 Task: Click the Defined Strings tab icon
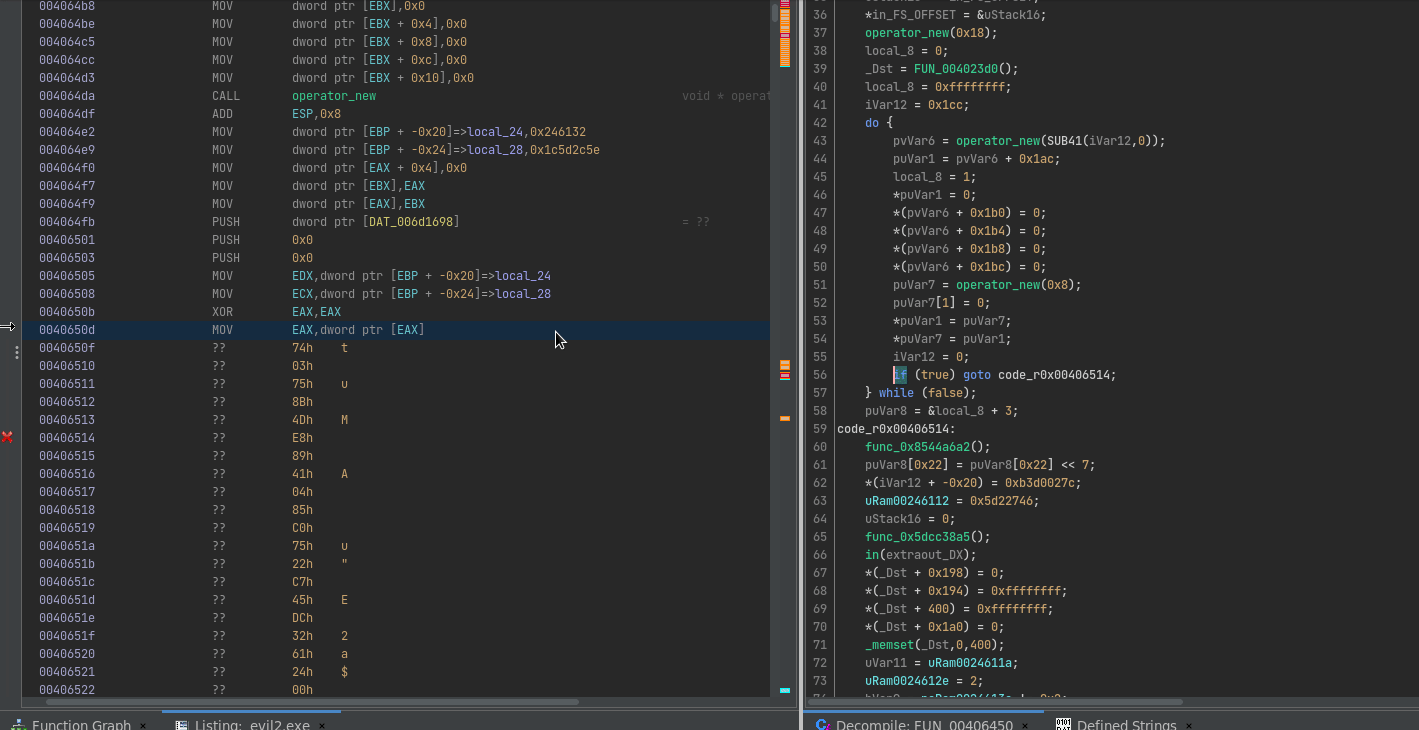[1063, 724]
